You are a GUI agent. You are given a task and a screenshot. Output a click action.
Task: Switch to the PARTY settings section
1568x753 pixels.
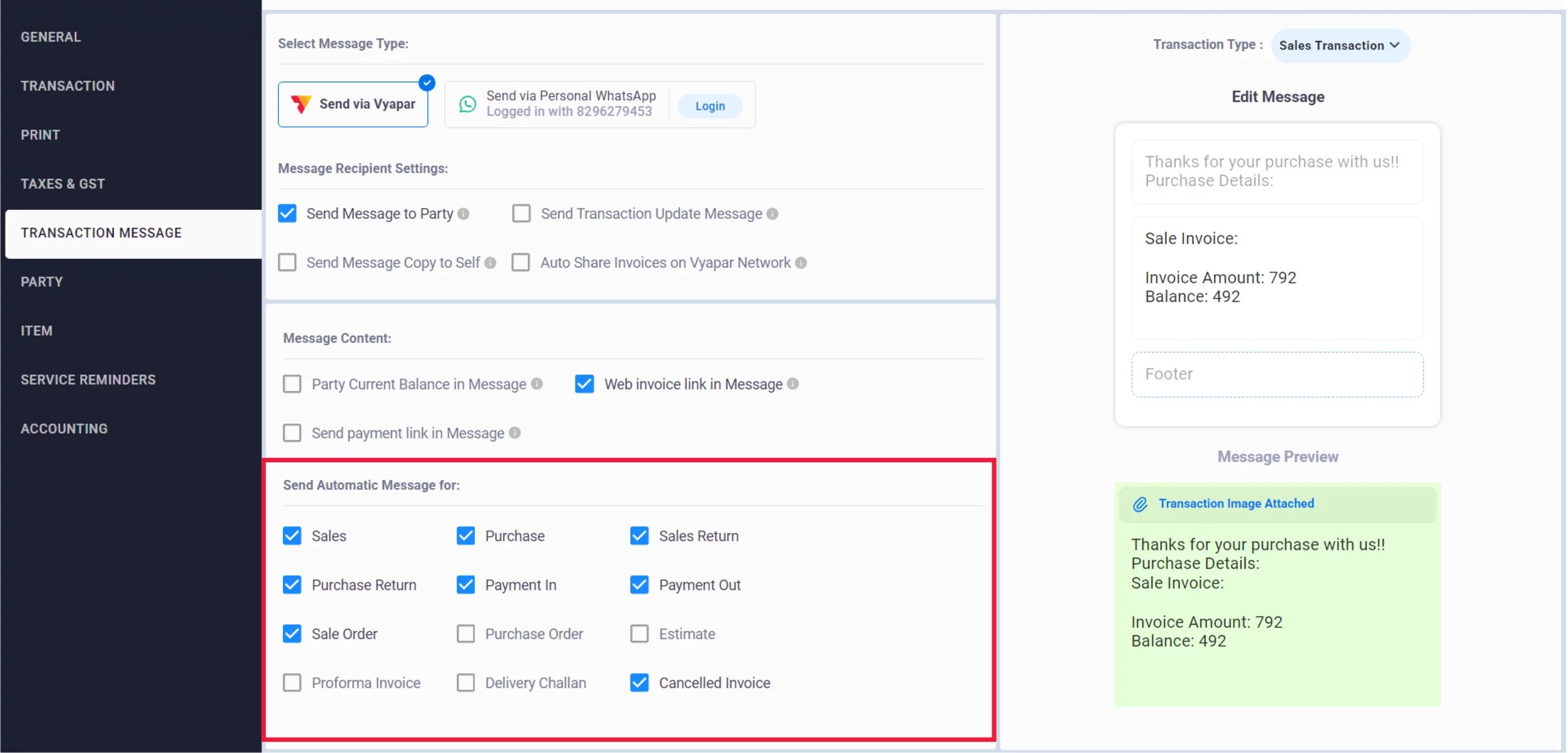tap(42, 281)
